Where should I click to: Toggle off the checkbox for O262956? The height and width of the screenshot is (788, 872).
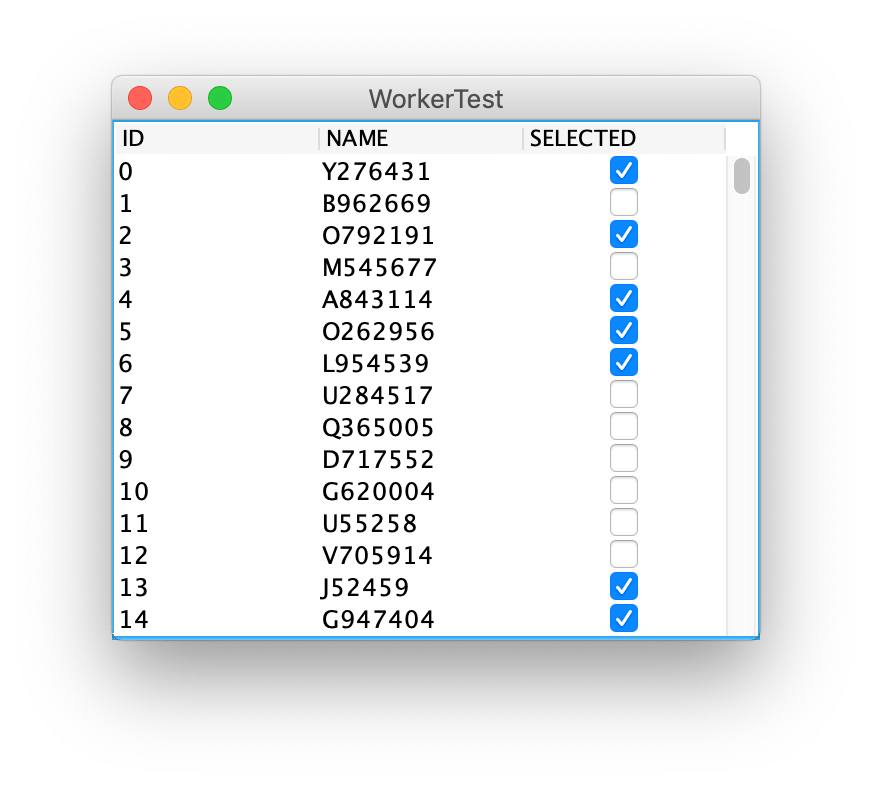pos(623,330)
